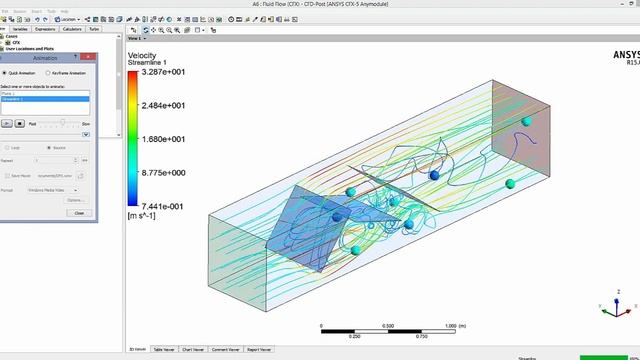This screenshot has height=360, width=640.
Task: Click the Vector plot icon next to Location
Action: point(87,19)
